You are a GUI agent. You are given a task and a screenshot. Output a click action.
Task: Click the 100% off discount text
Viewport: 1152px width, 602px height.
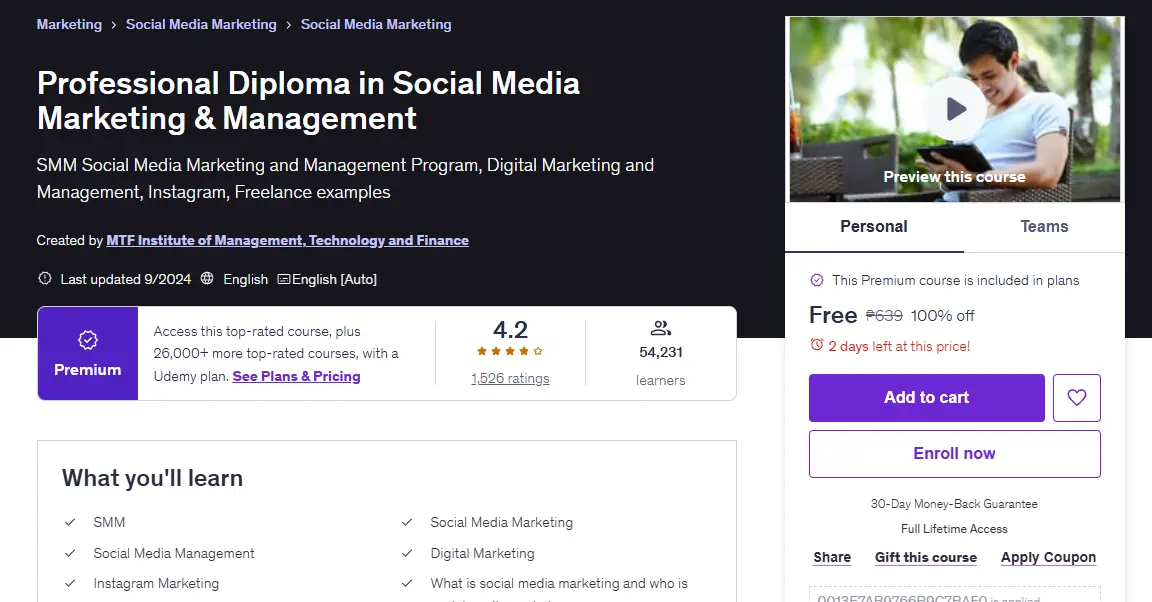(x=943, y=315)
